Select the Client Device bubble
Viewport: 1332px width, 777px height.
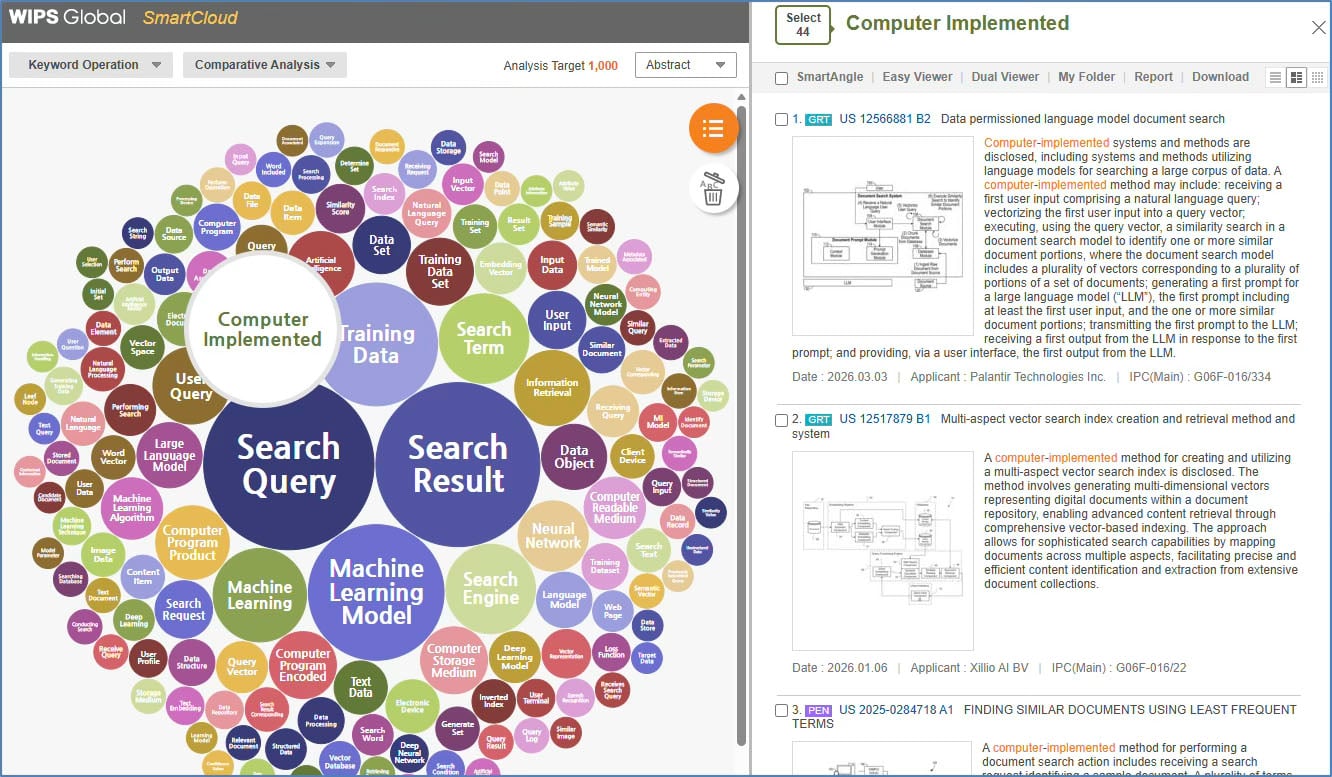[633, 455]
